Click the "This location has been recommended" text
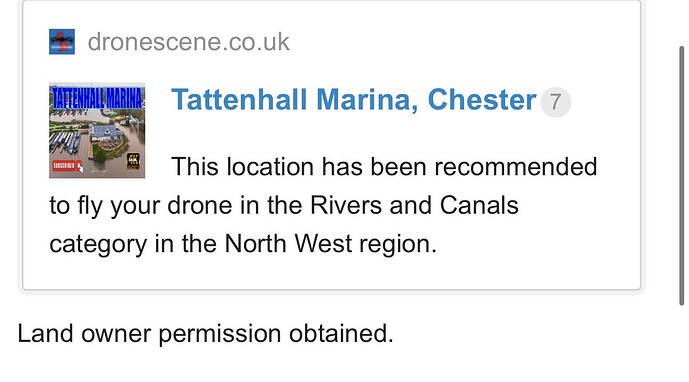This screenshot has height=382, width=689. (384, 167)
